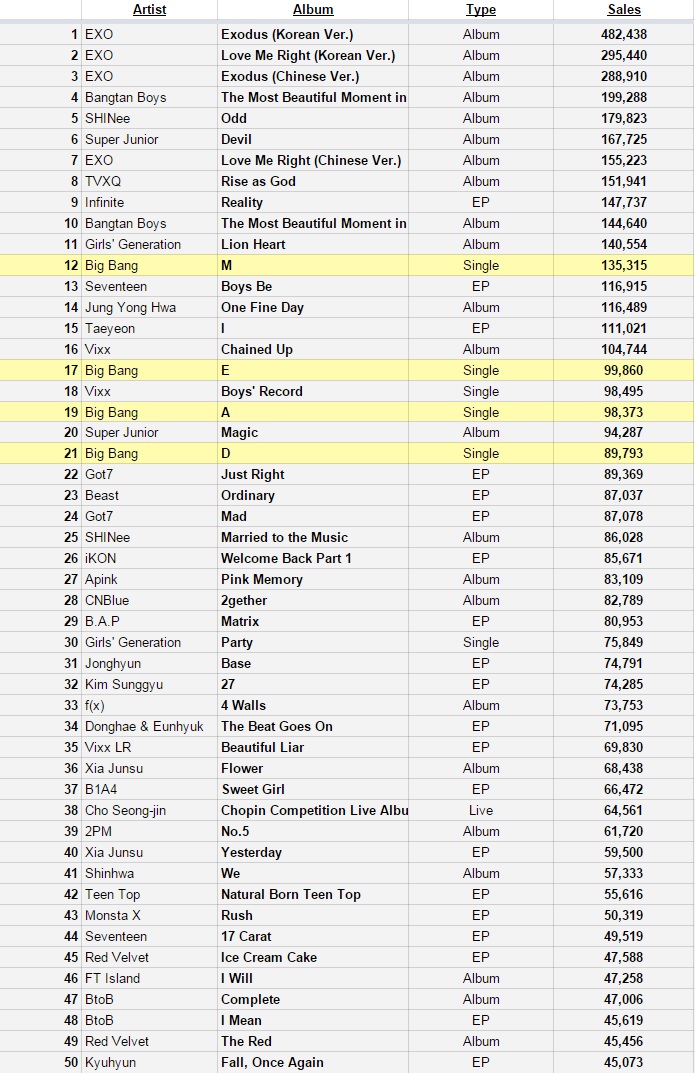
Task: Click the f(x) 4 Walls album cell
Action: [x=313, y=706]
